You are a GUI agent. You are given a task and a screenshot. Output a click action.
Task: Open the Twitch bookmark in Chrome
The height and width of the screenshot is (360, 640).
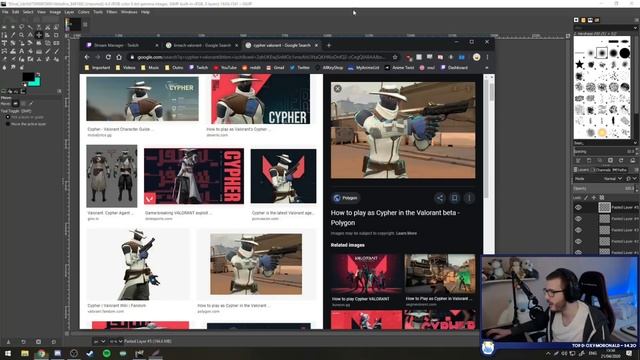coord(199,68)
